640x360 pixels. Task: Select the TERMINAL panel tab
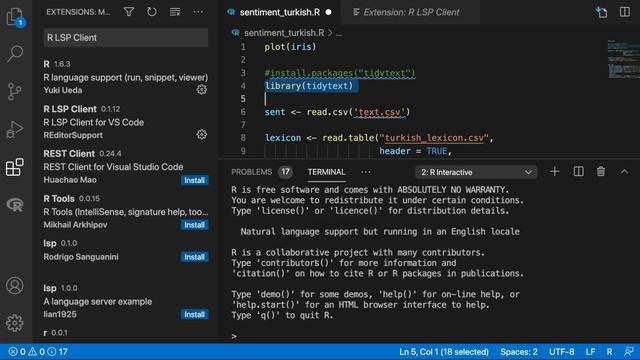pos(326,172)
